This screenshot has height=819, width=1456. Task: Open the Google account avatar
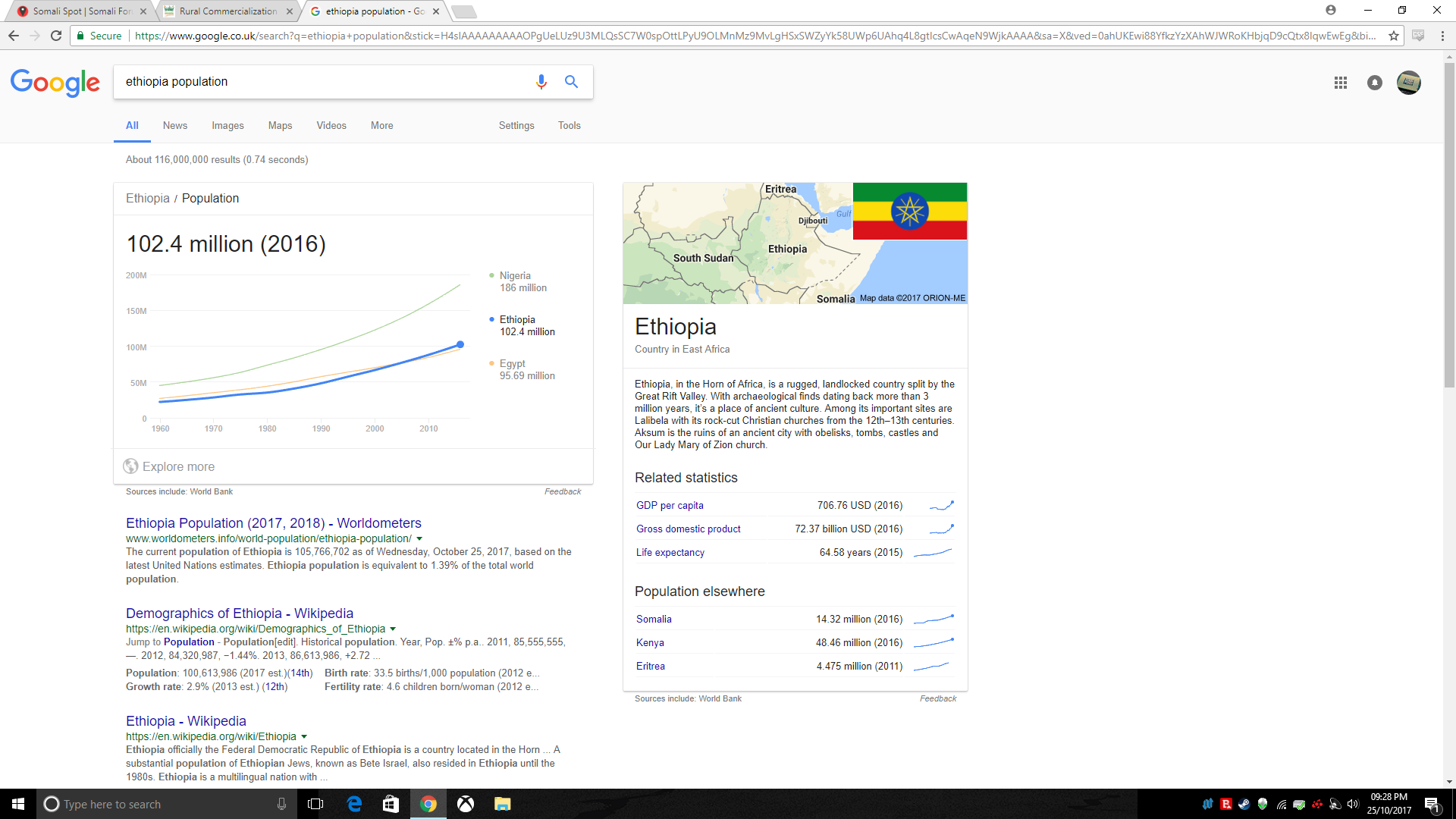pyautogui.click(x=1409, y=83)
